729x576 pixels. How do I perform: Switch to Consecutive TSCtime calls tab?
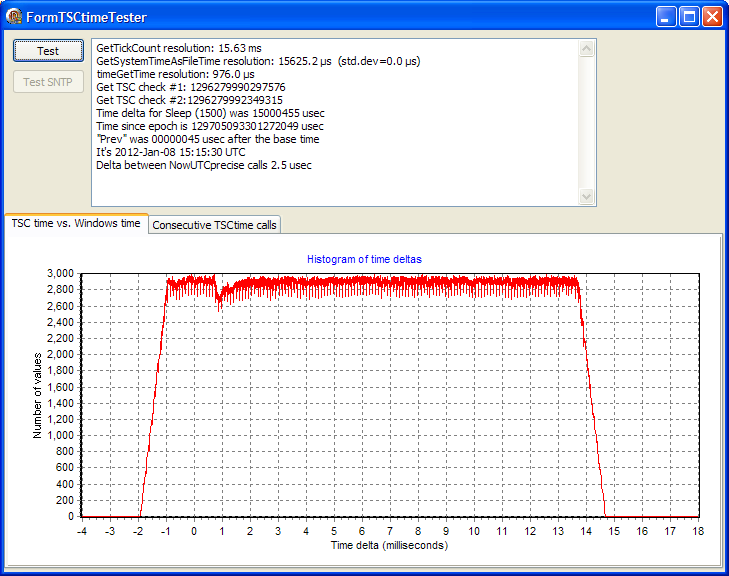(x=214, y=225)
